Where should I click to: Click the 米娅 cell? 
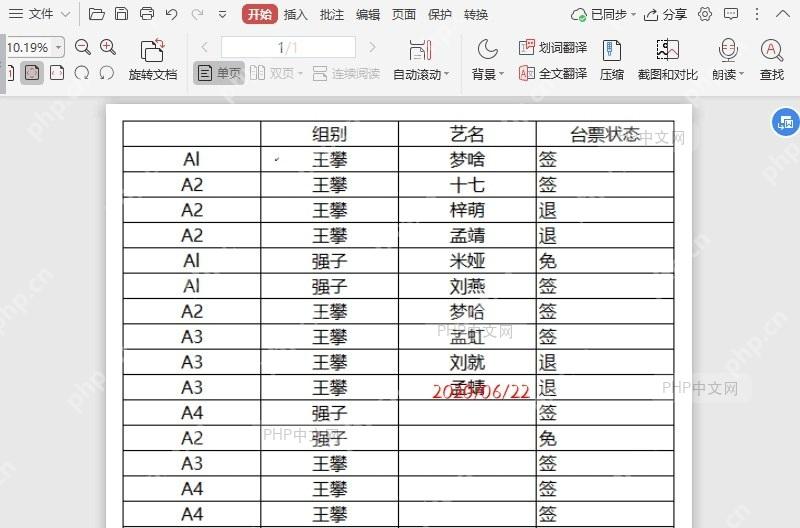467,261
